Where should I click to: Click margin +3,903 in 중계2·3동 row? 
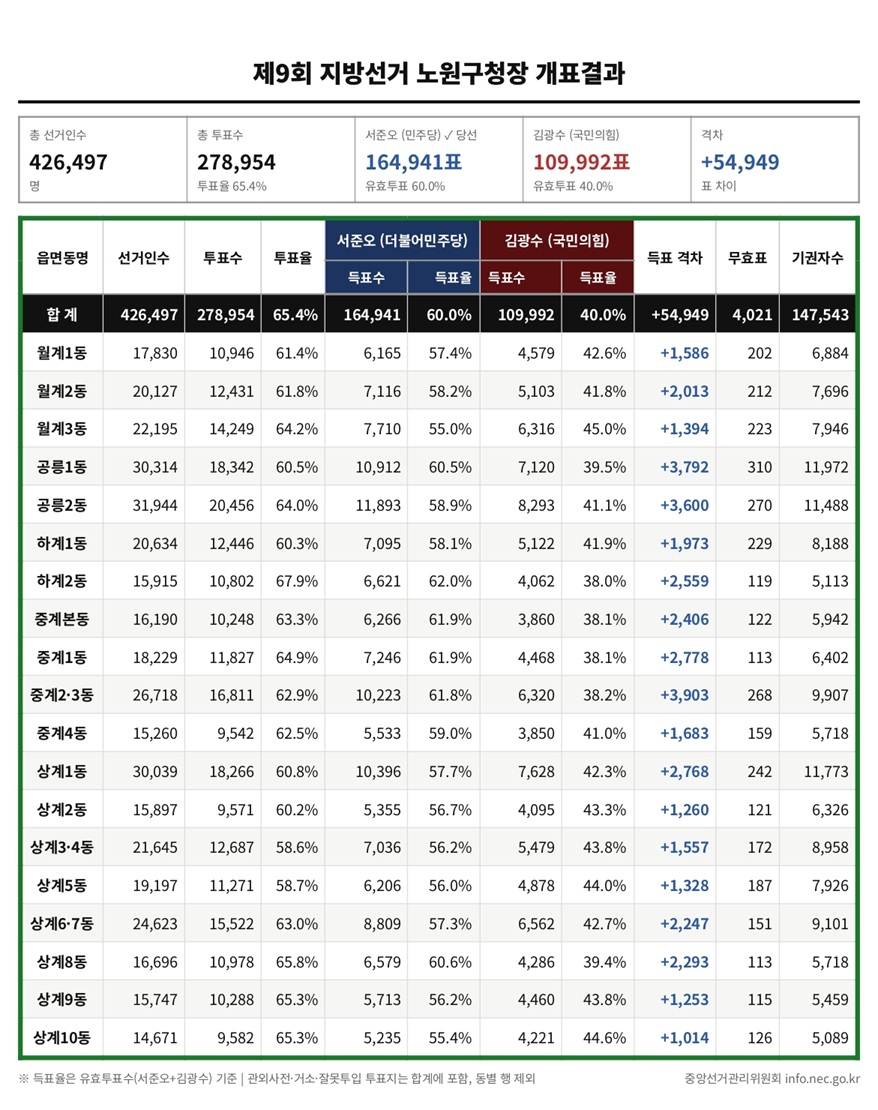pyautogui.click(x=684, y=695)
